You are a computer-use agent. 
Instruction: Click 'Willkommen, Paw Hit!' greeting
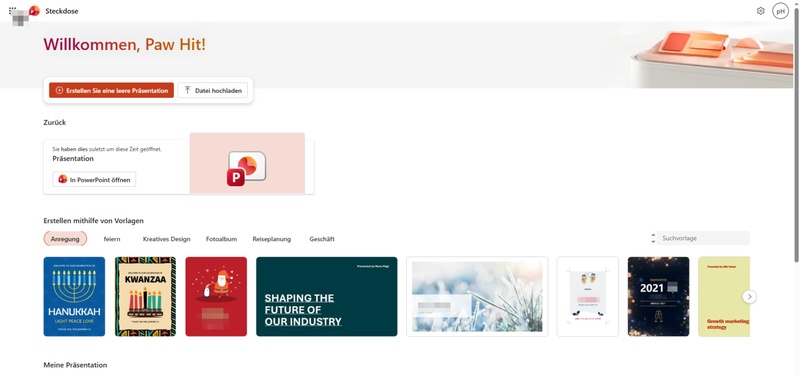tap(124, 44)
